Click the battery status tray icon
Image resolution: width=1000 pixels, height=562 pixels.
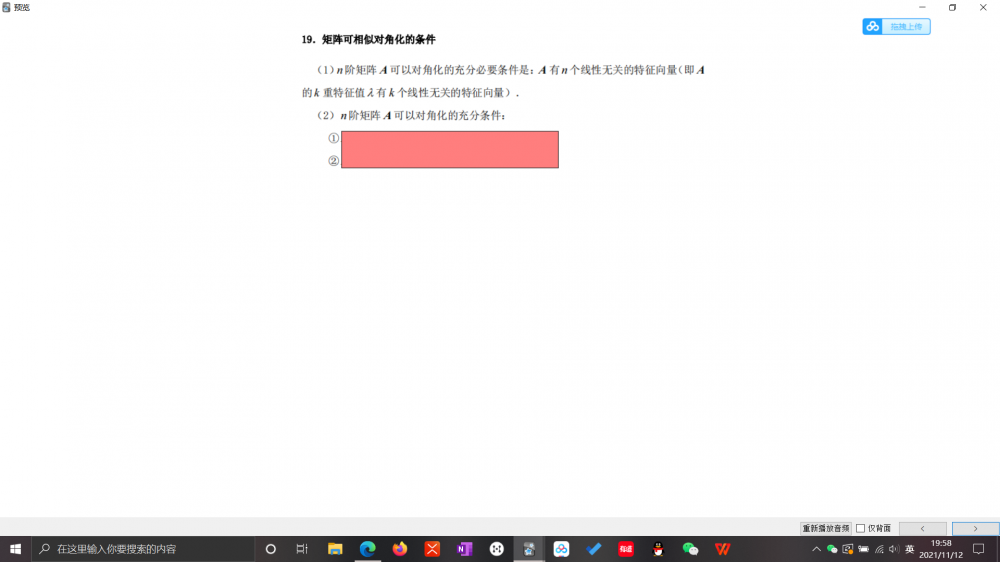tap(864, 549)
